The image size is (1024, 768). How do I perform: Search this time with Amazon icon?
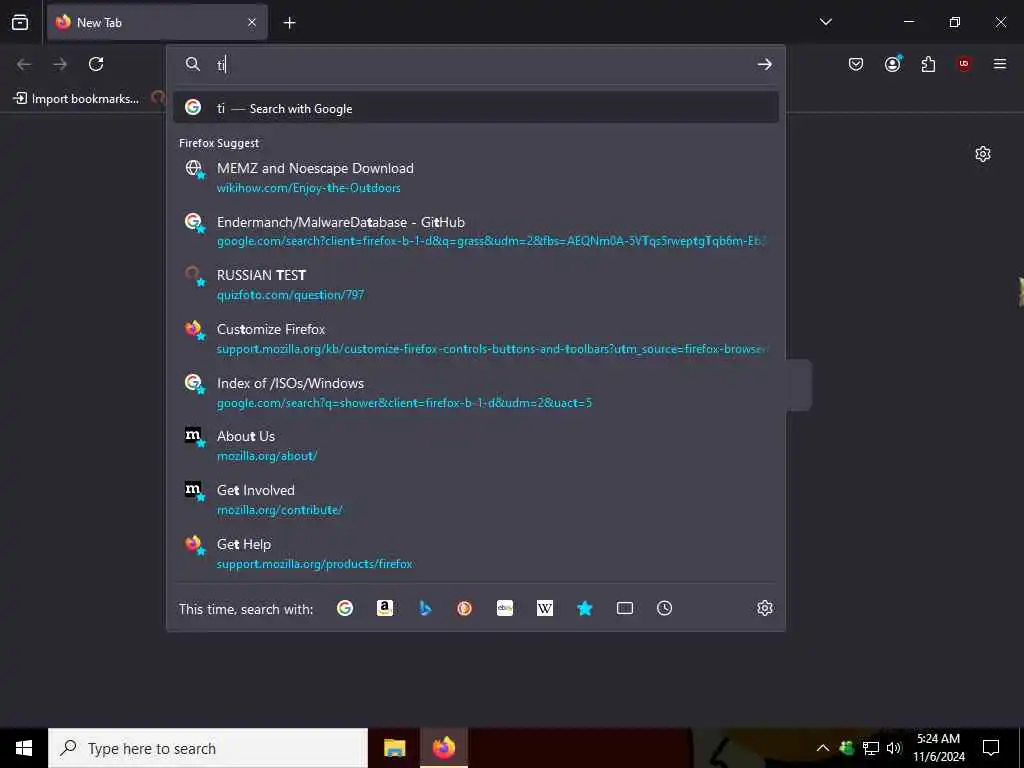coord(385,608)
